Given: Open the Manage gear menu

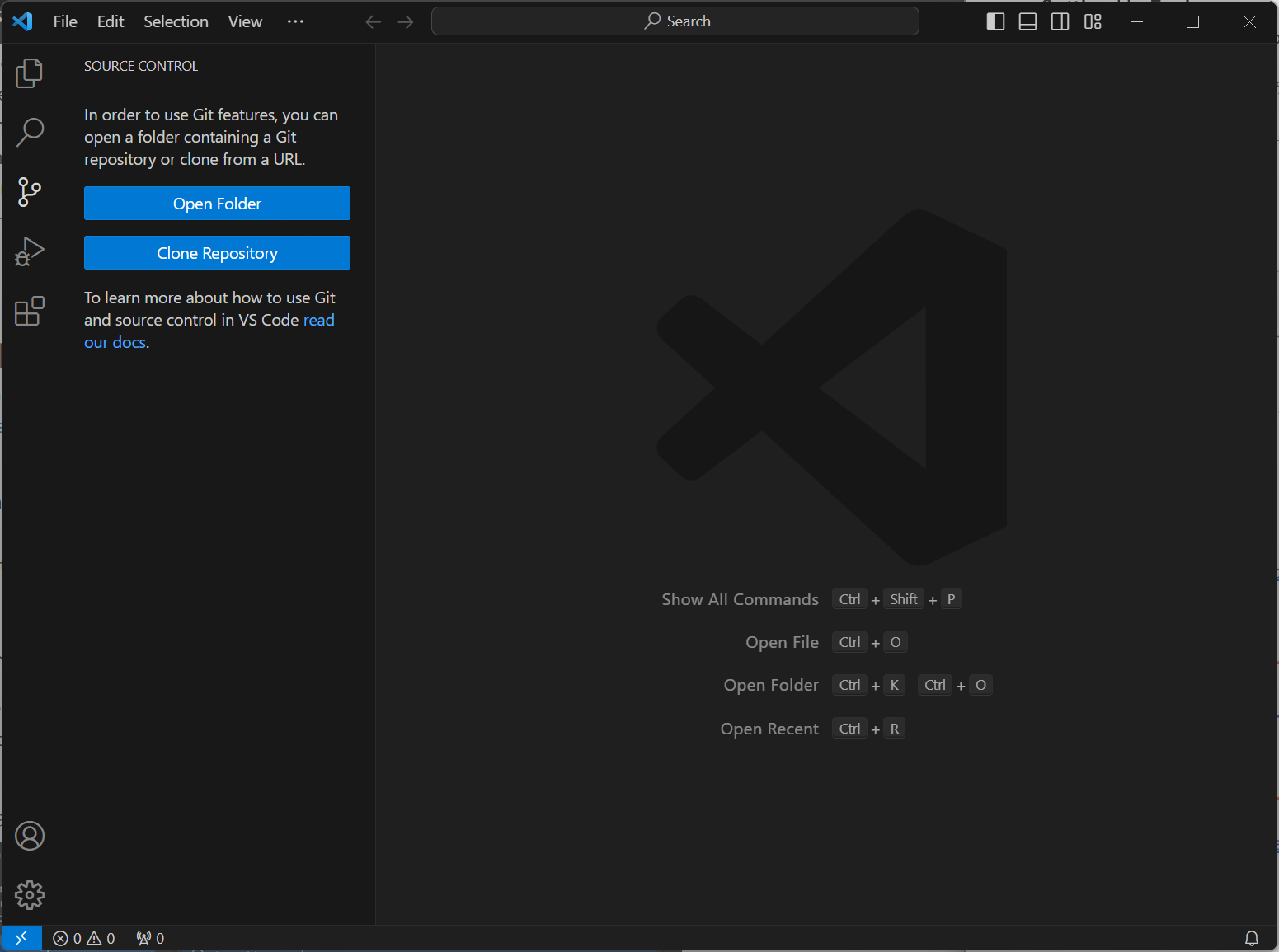Looking at the screenshot, I should (x=30, y=895).
